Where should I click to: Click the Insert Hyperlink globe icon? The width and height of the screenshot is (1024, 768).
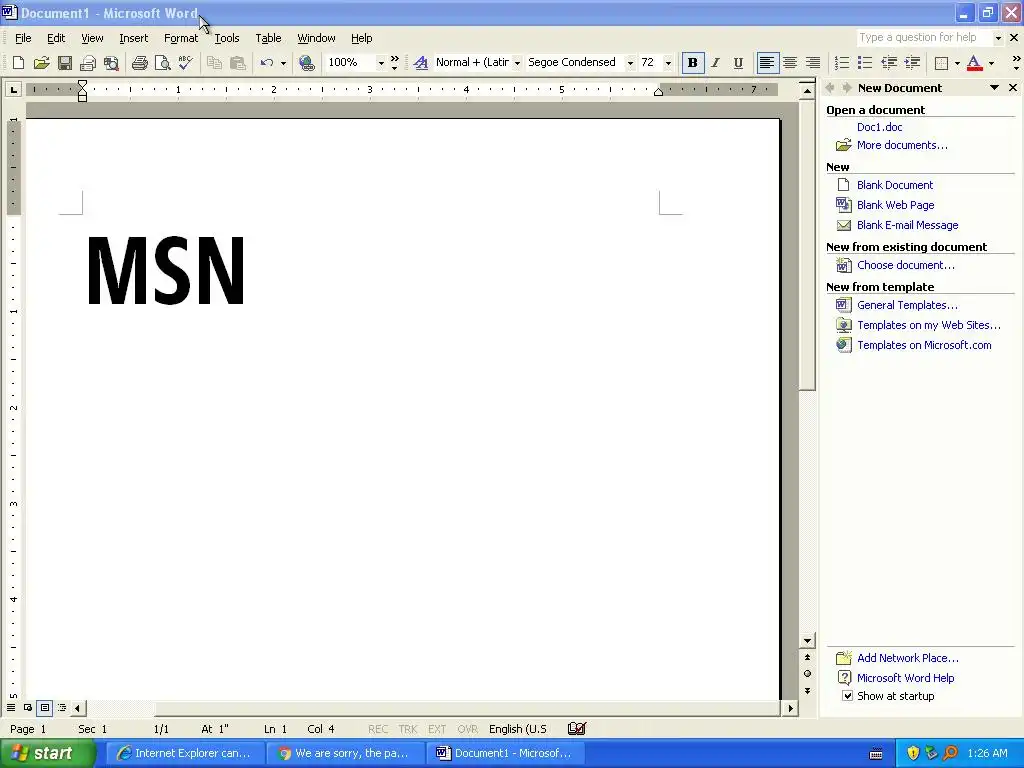pos(306,63)
